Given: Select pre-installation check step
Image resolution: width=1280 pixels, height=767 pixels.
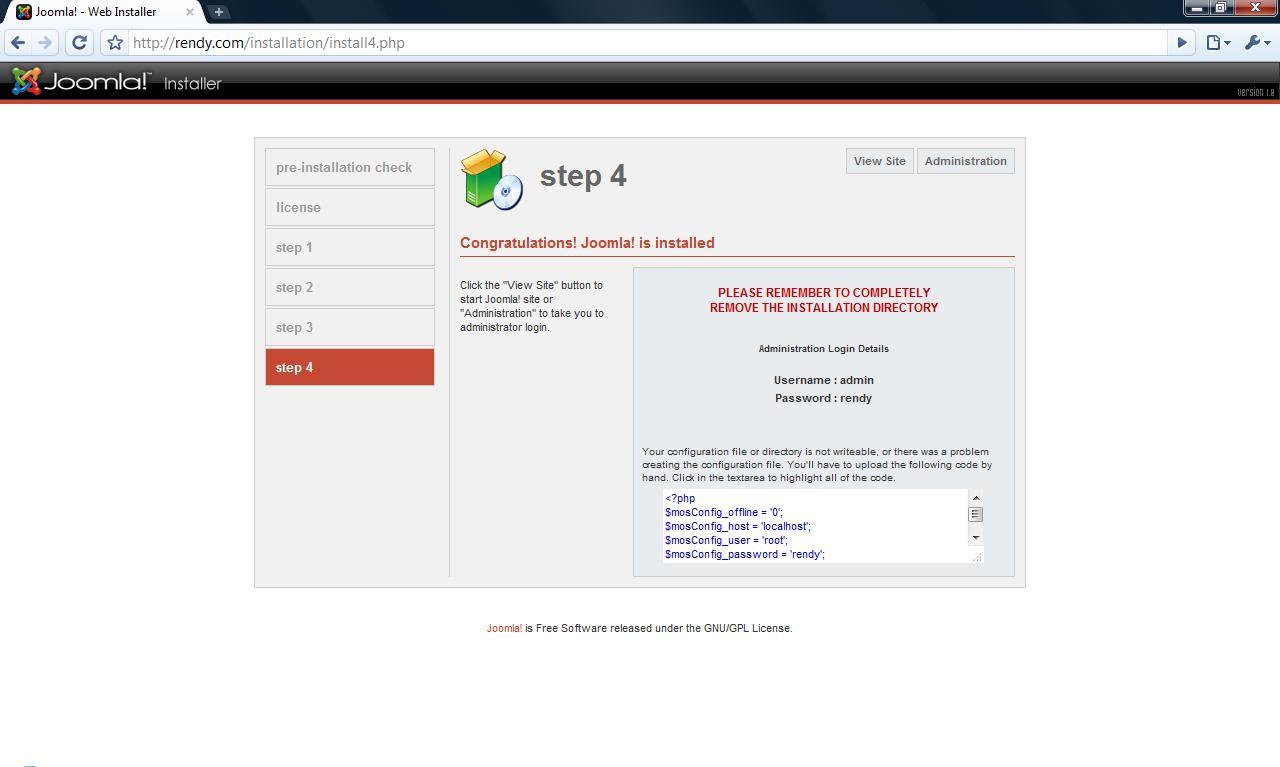Looking at the screenshot, I should 350,167.
